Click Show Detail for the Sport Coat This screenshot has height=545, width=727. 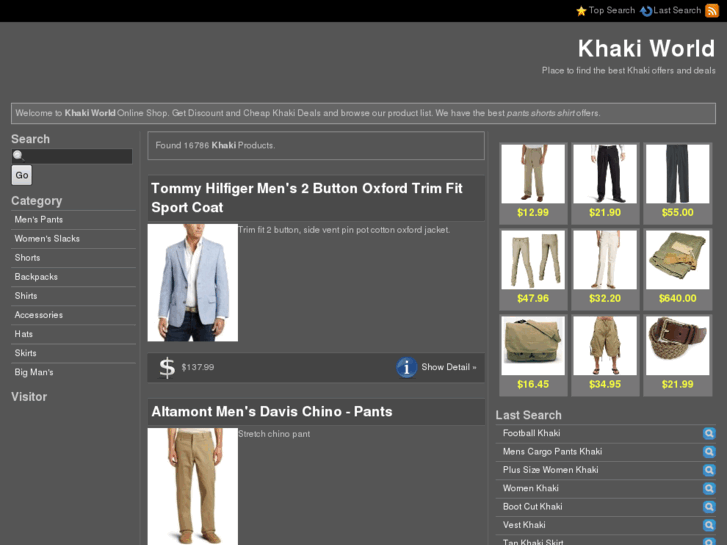point(448,367)
